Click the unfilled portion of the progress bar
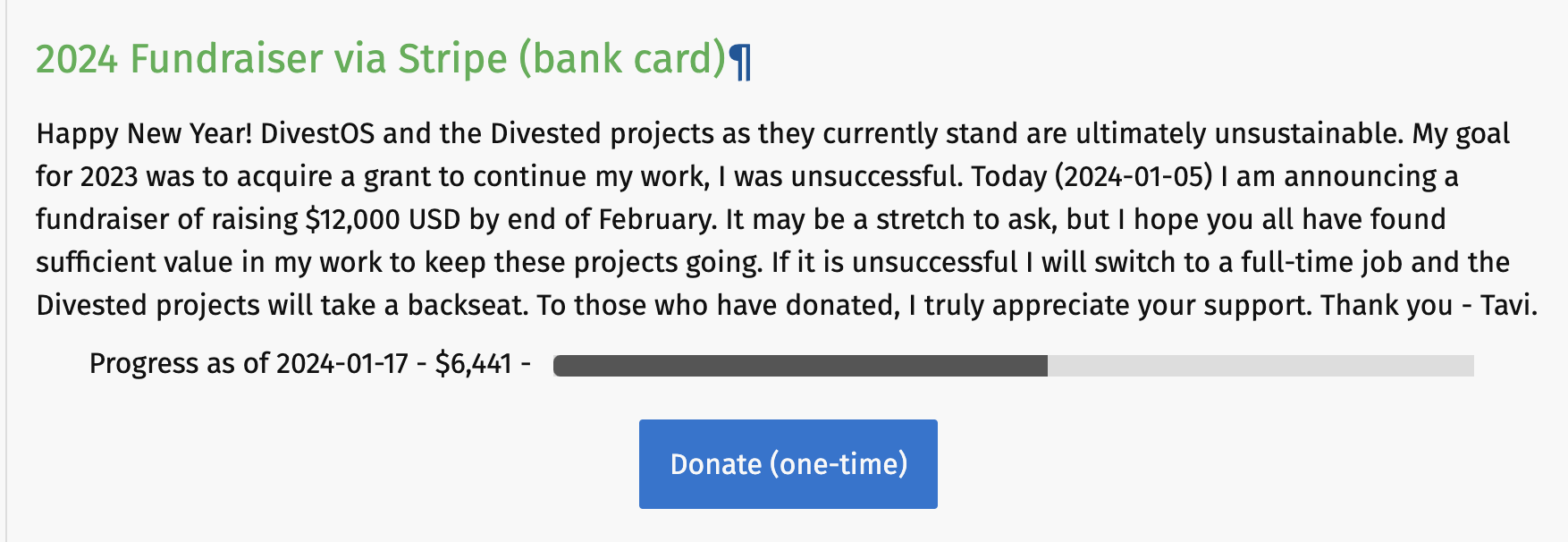 tap(1260, 365)
